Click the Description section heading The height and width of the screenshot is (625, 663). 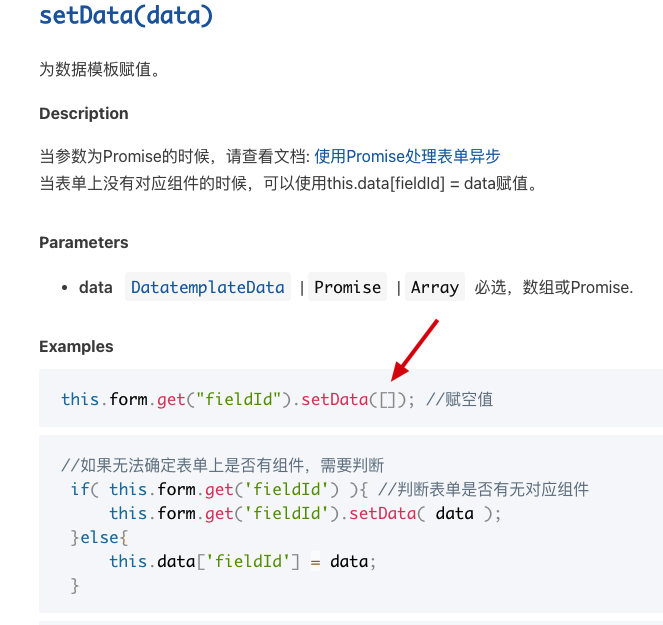pyautogui.click(x=84, y=114)
